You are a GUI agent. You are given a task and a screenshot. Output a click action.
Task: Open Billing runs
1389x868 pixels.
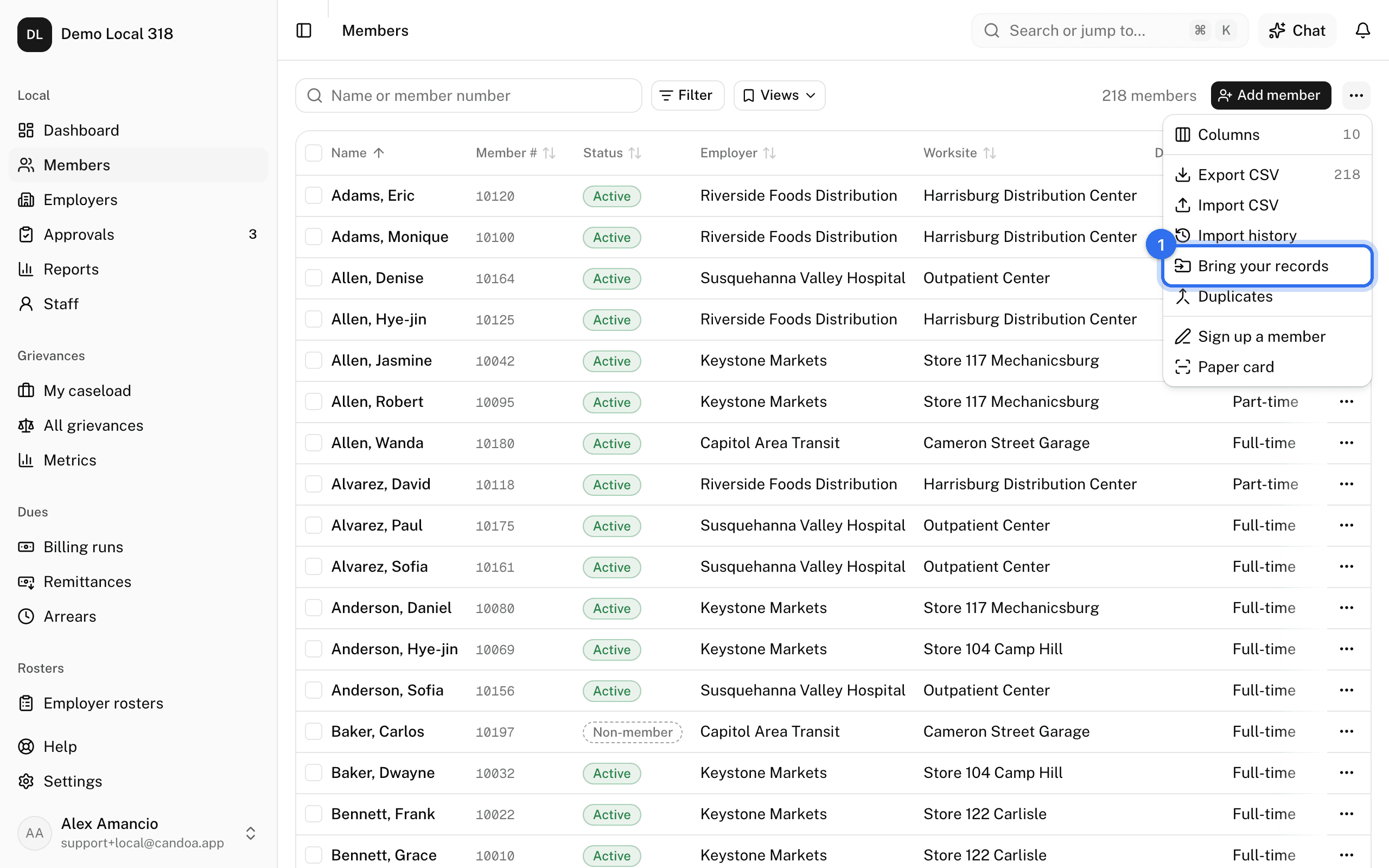coord(138,547)
